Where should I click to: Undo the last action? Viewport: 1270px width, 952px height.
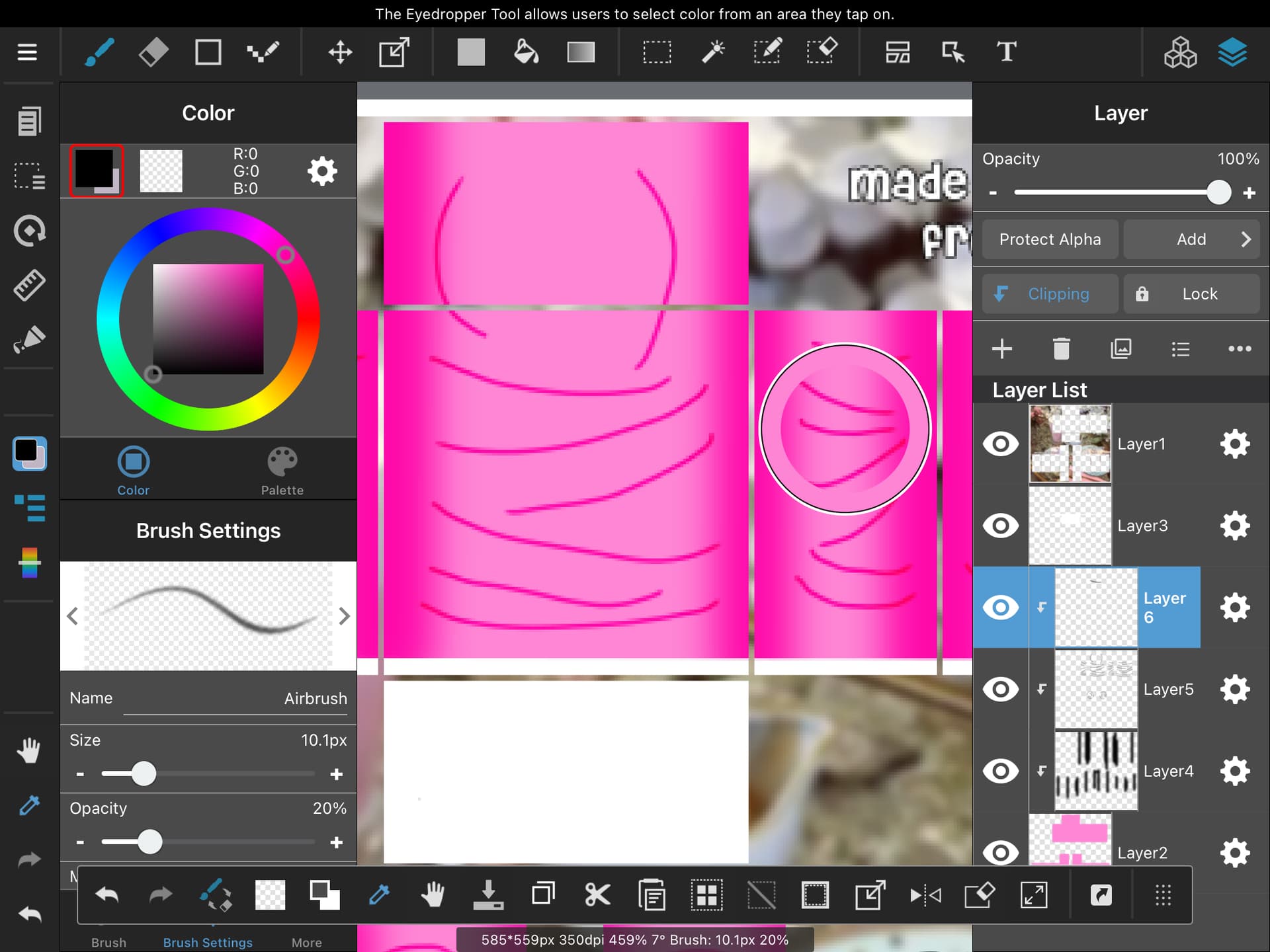click(108, 894)
